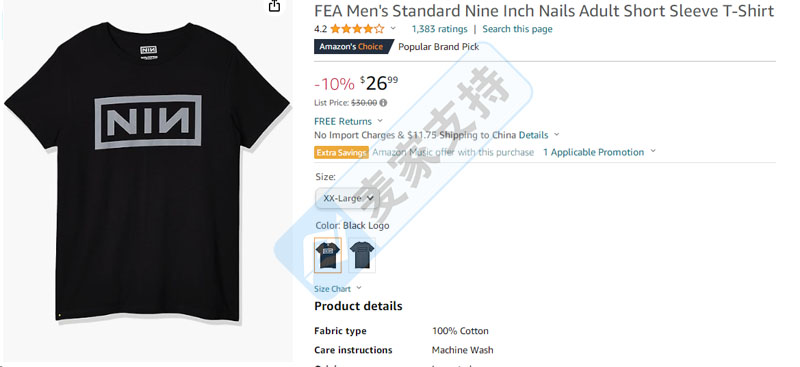Screen dimensions: 800x367
Task: Click Amazon Music offer with this purchase text
Action: tap(453, 152)
